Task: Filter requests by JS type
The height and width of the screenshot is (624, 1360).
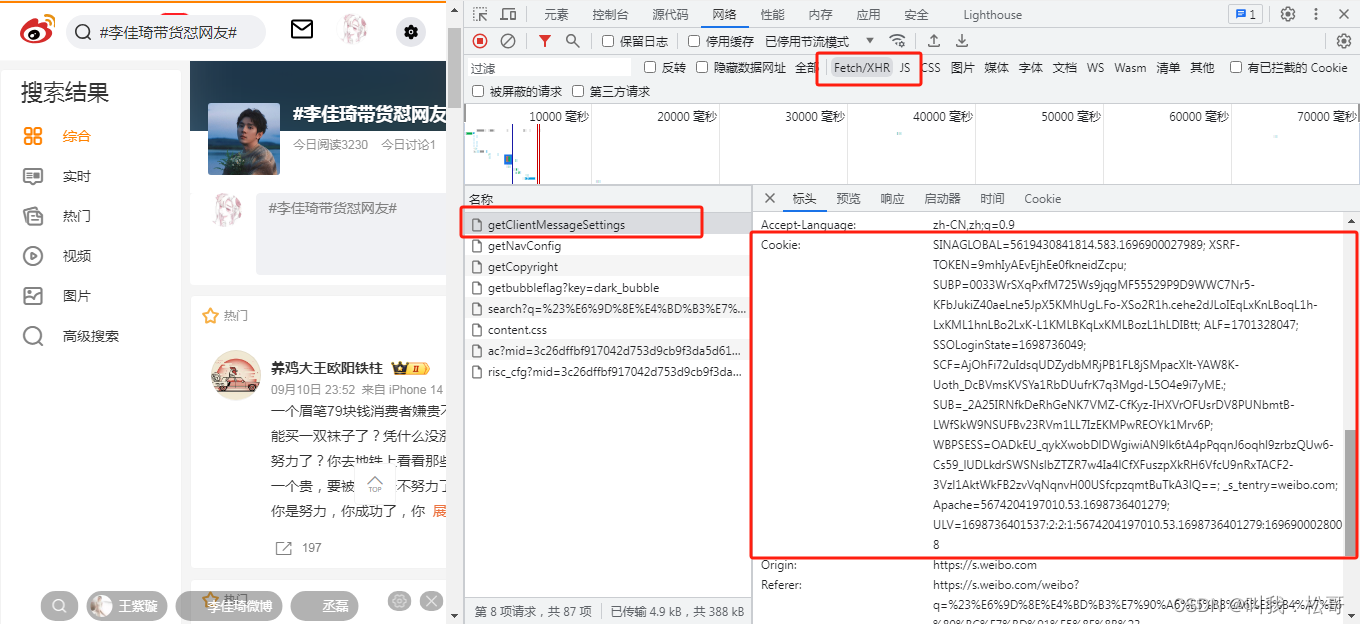Action: (904, 68)
